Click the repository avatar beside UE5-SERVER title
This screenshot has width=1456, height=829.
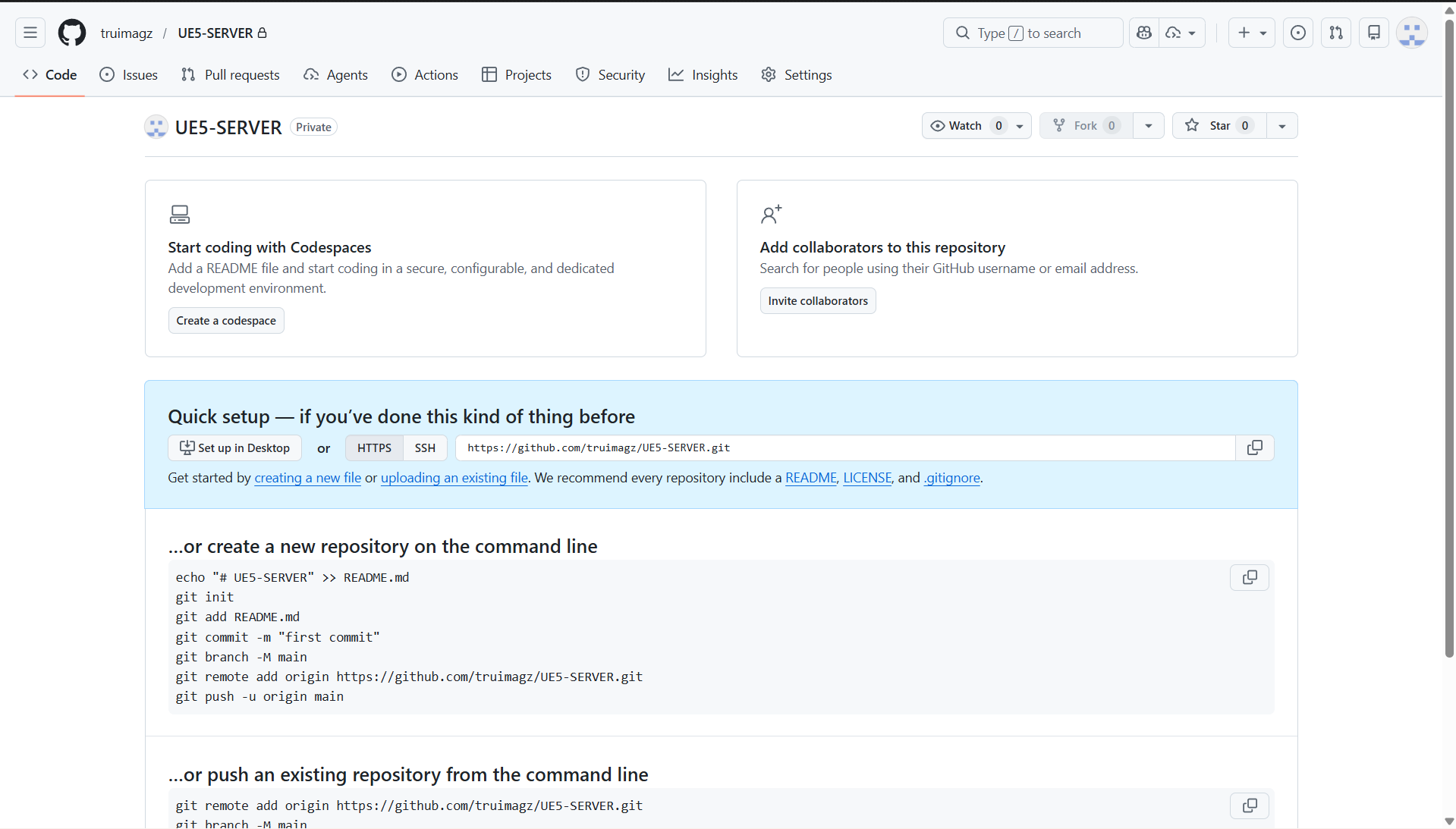click(x=156, y=127)
